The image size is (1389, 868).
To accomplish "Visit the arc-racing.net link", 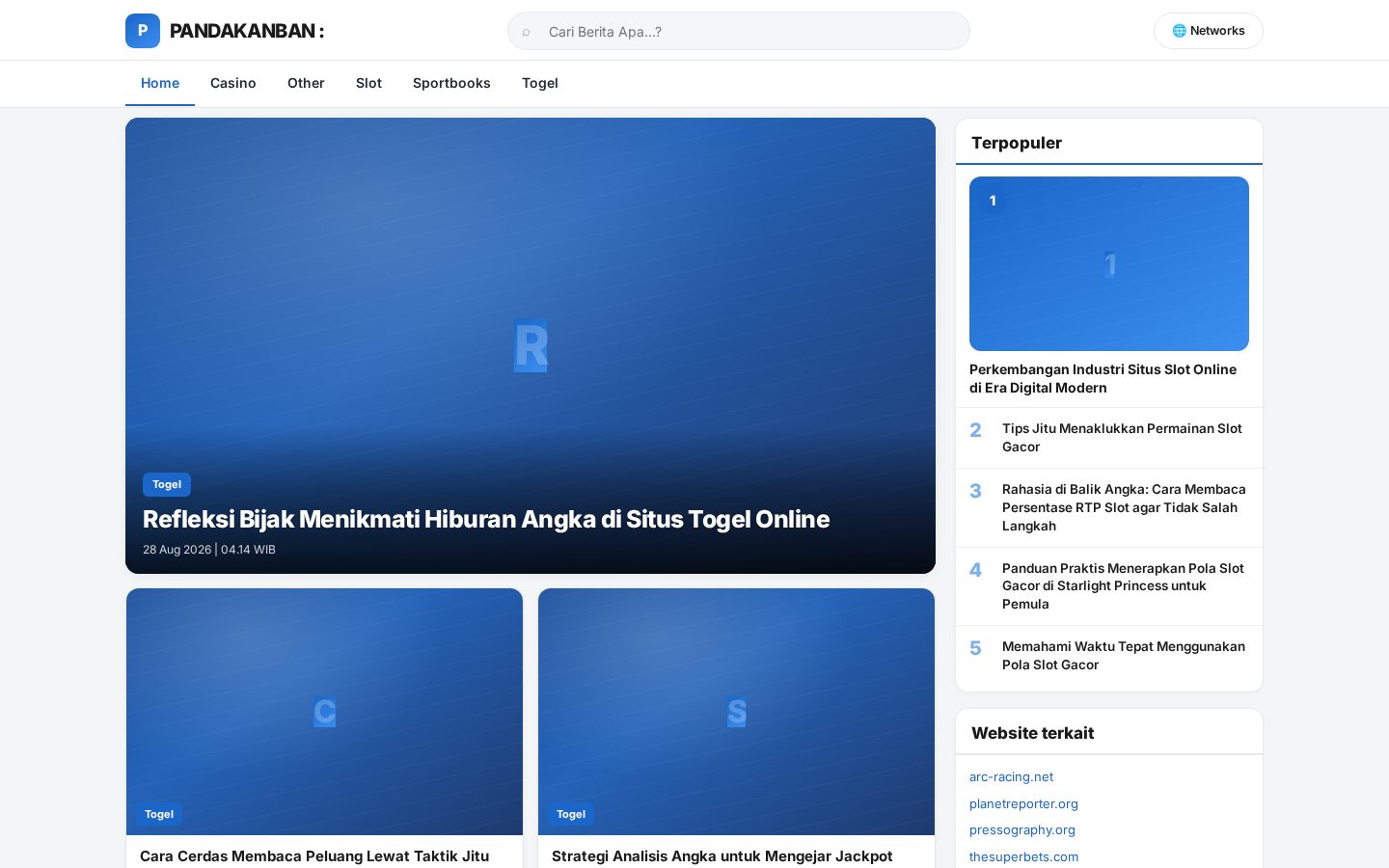I will pos(1011,776).
